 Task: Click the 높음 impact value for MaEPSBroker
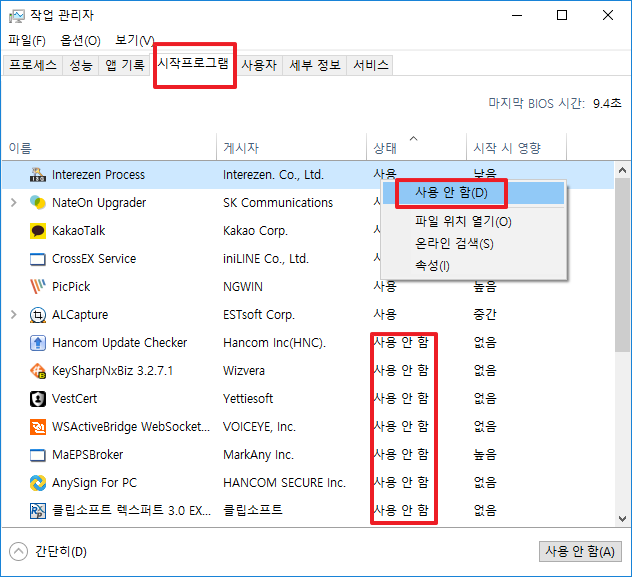point(485,455)
